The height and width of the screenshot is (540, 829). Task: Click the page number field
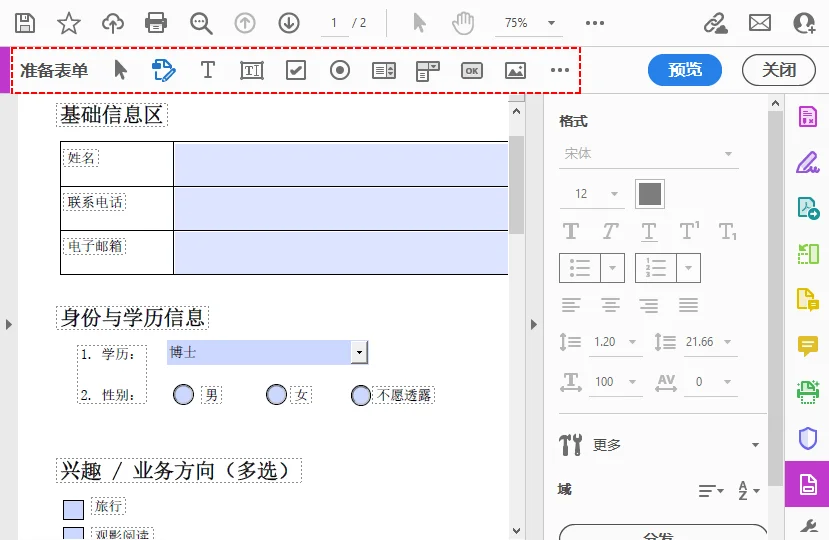pyautogui.click(x=334, y=23)
